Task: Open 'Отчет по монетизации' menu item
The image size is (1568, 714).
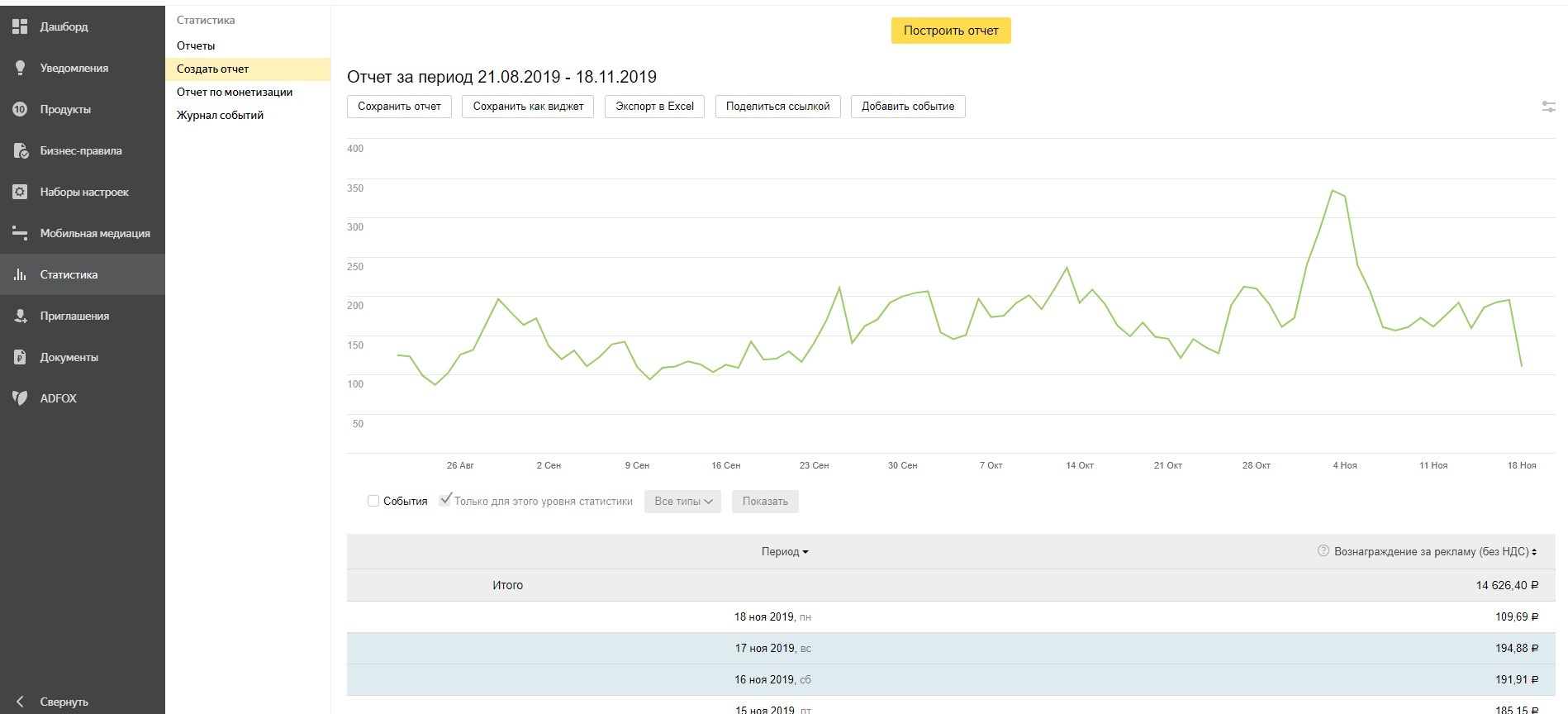Action: pyautogui.click(x=235, y=92)
